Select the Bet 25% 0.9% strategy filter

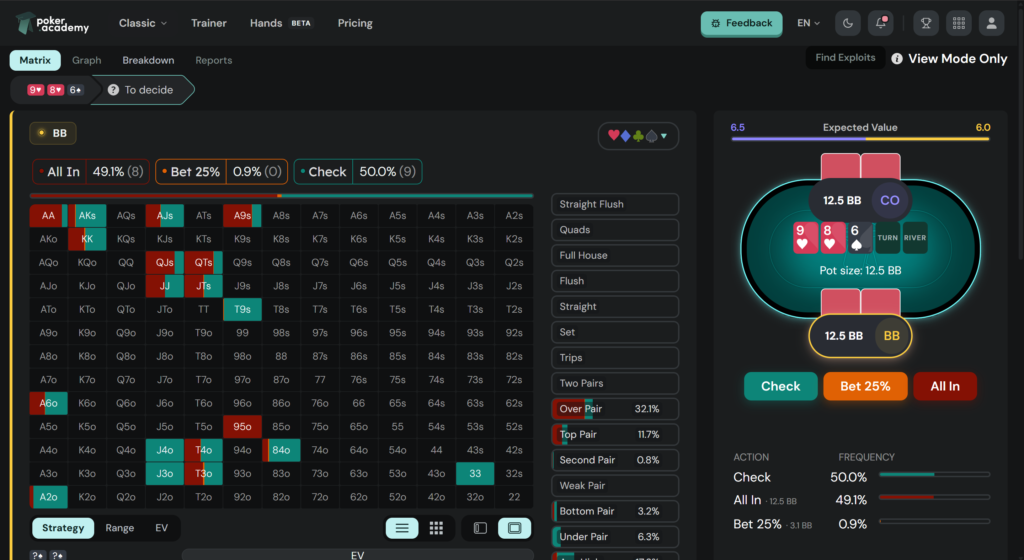222,172
